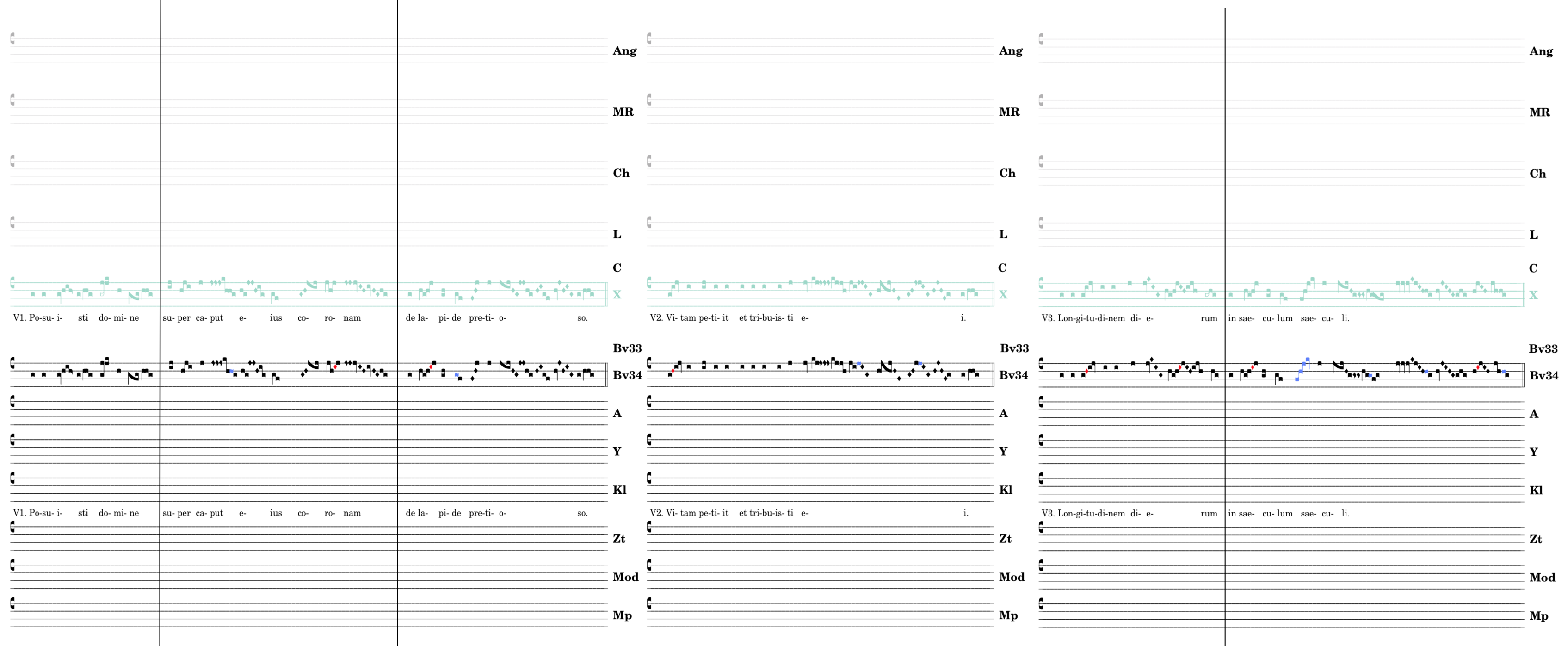The height and width of the screenshot is (646, 1568).
Task: Click black clef of Bv34 staff in V1 system
Action: (x=12, y=363)
